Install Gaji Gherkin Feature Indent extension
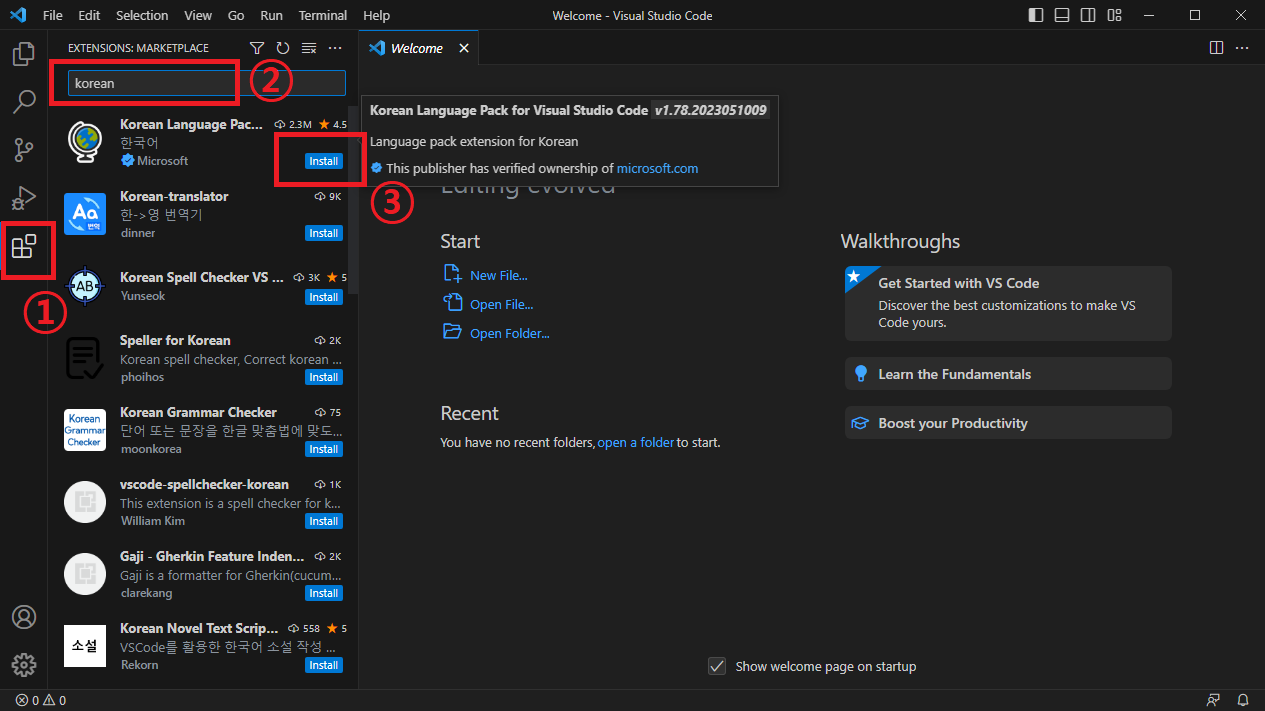 324,593
